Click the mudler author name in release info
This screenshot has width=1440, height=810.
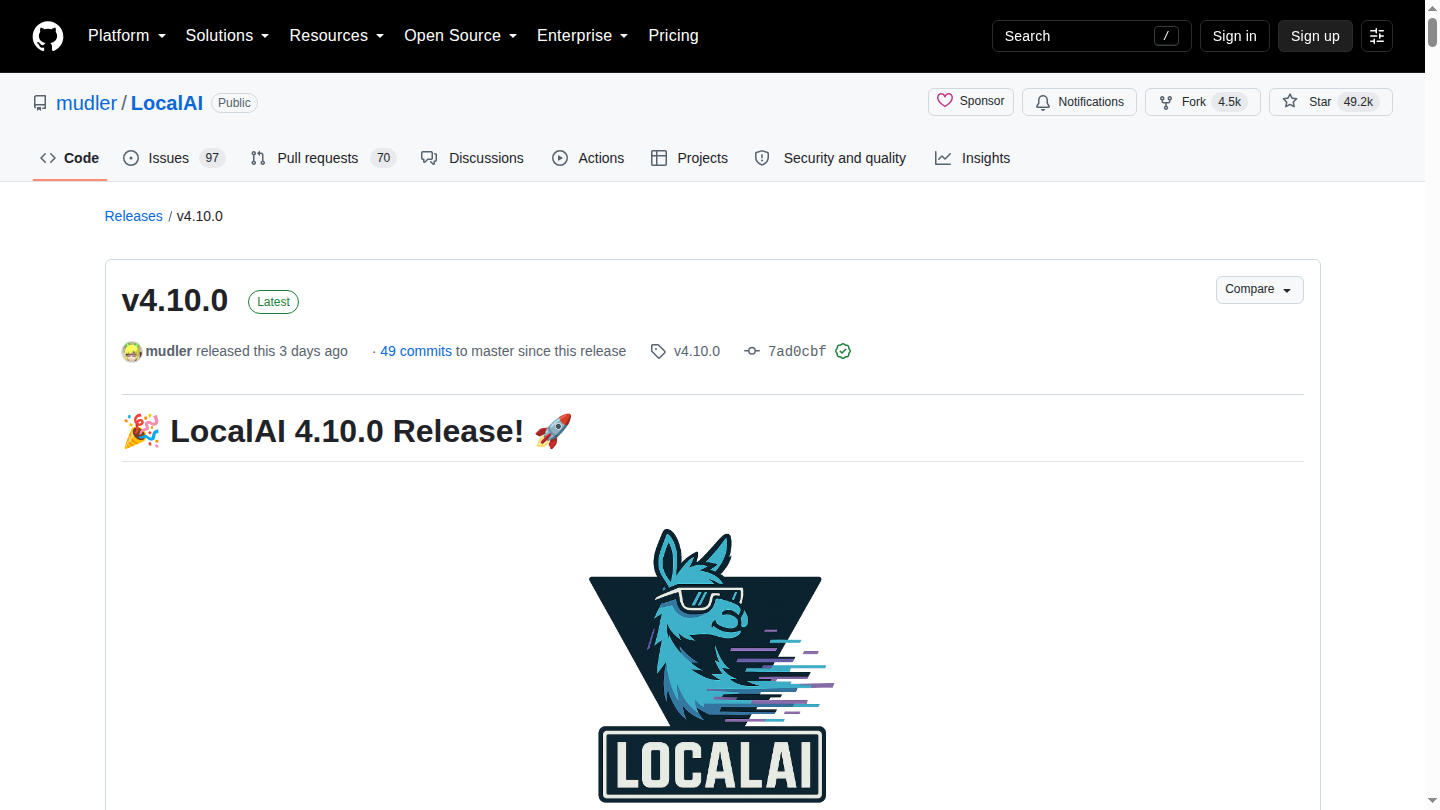[169, 351]
